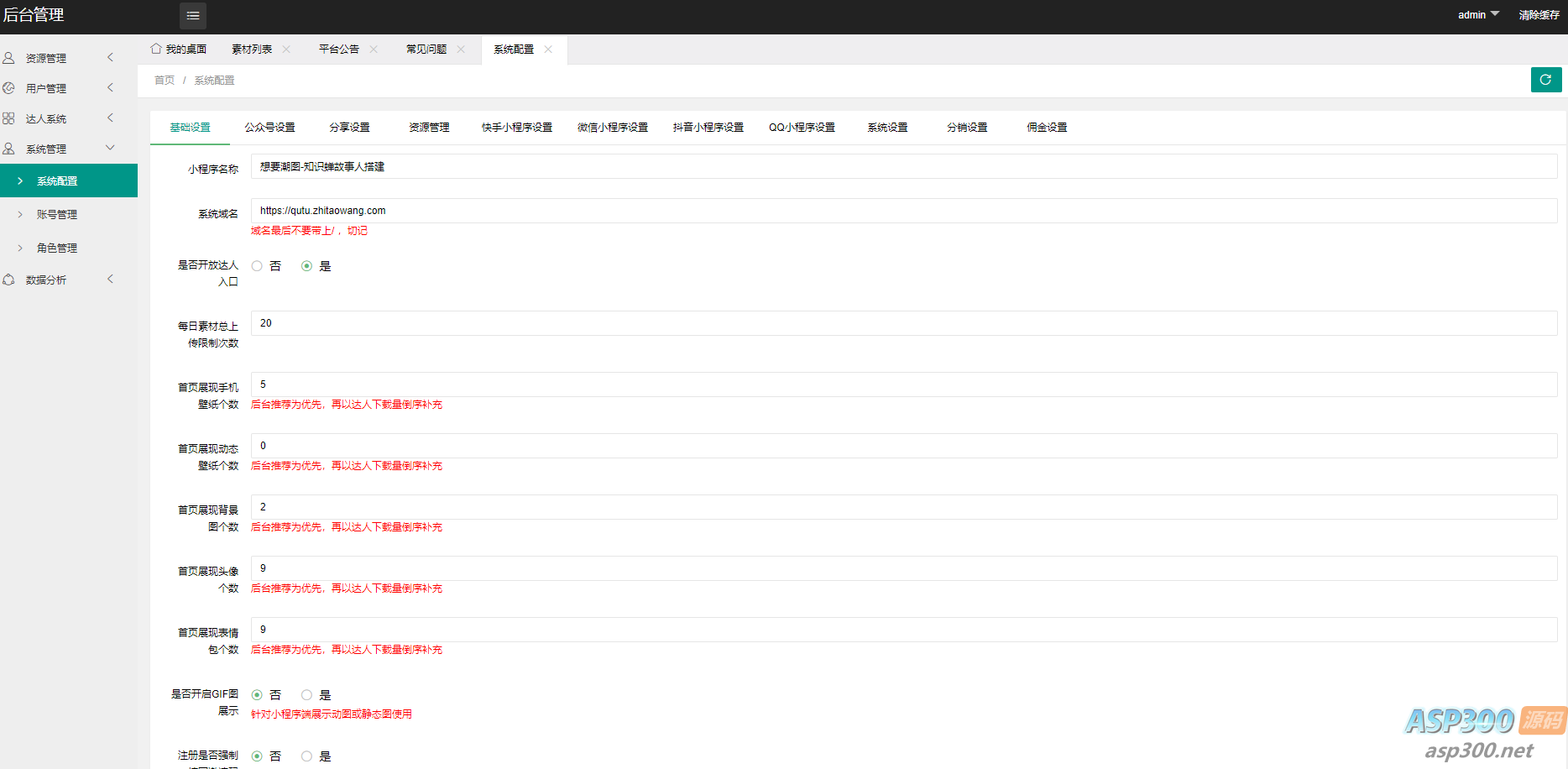Click the home icon on 我的桌面 tab
1568x769 pixels.
click(156, 49)
